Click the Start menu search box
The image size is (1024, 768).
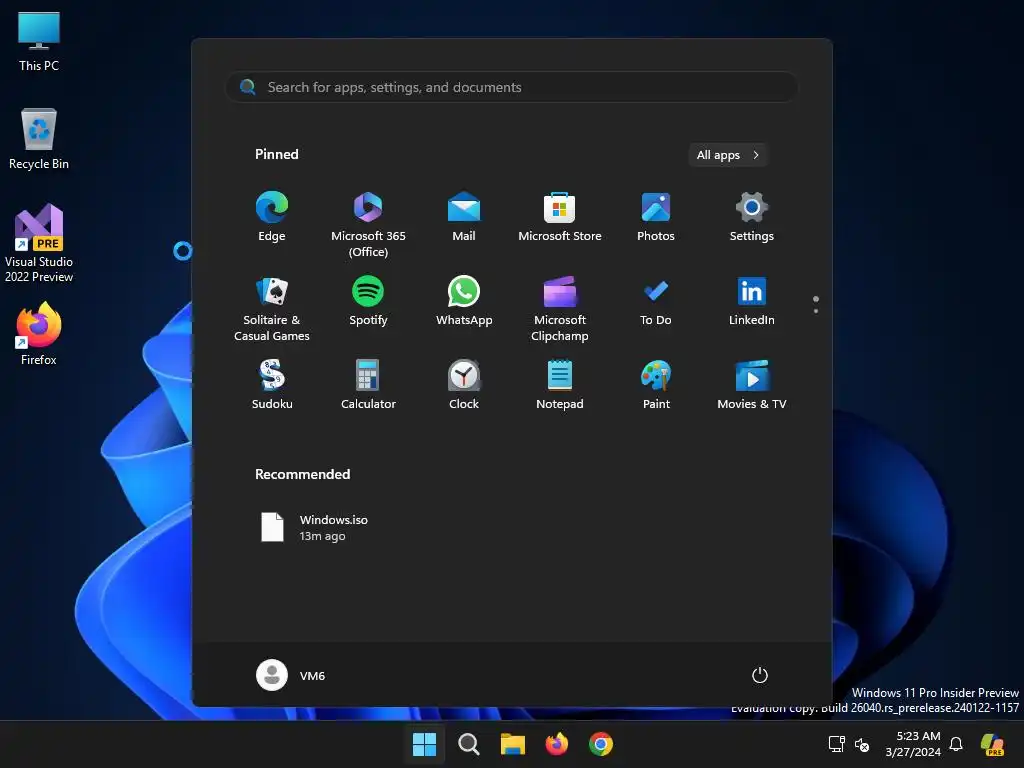(x=511, y=87)
